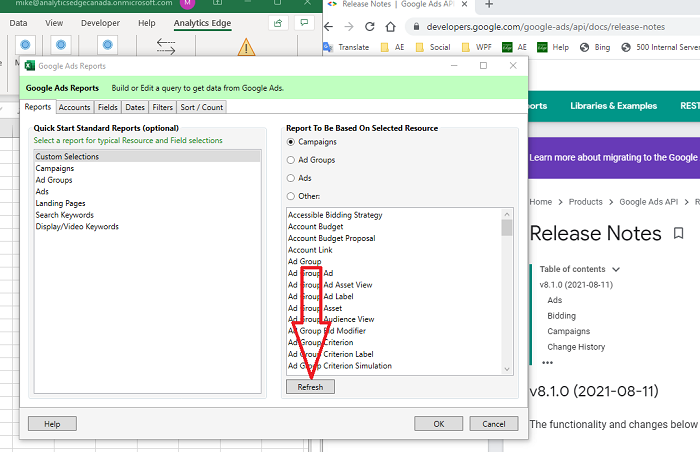Open the v8.1.0 (2021-08-11) contents link
Screen dimensions: 700x452
(x=576, y=285)
